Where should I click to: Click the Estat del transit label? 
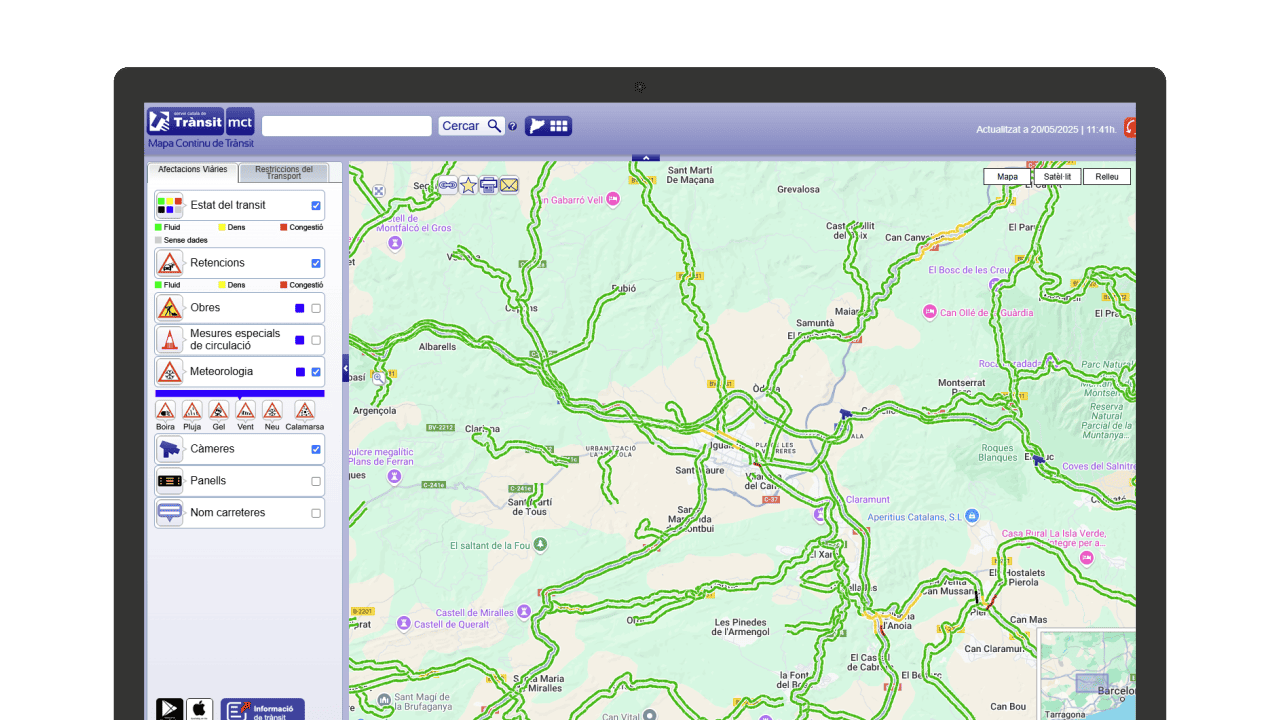click(x=228, y=206)
